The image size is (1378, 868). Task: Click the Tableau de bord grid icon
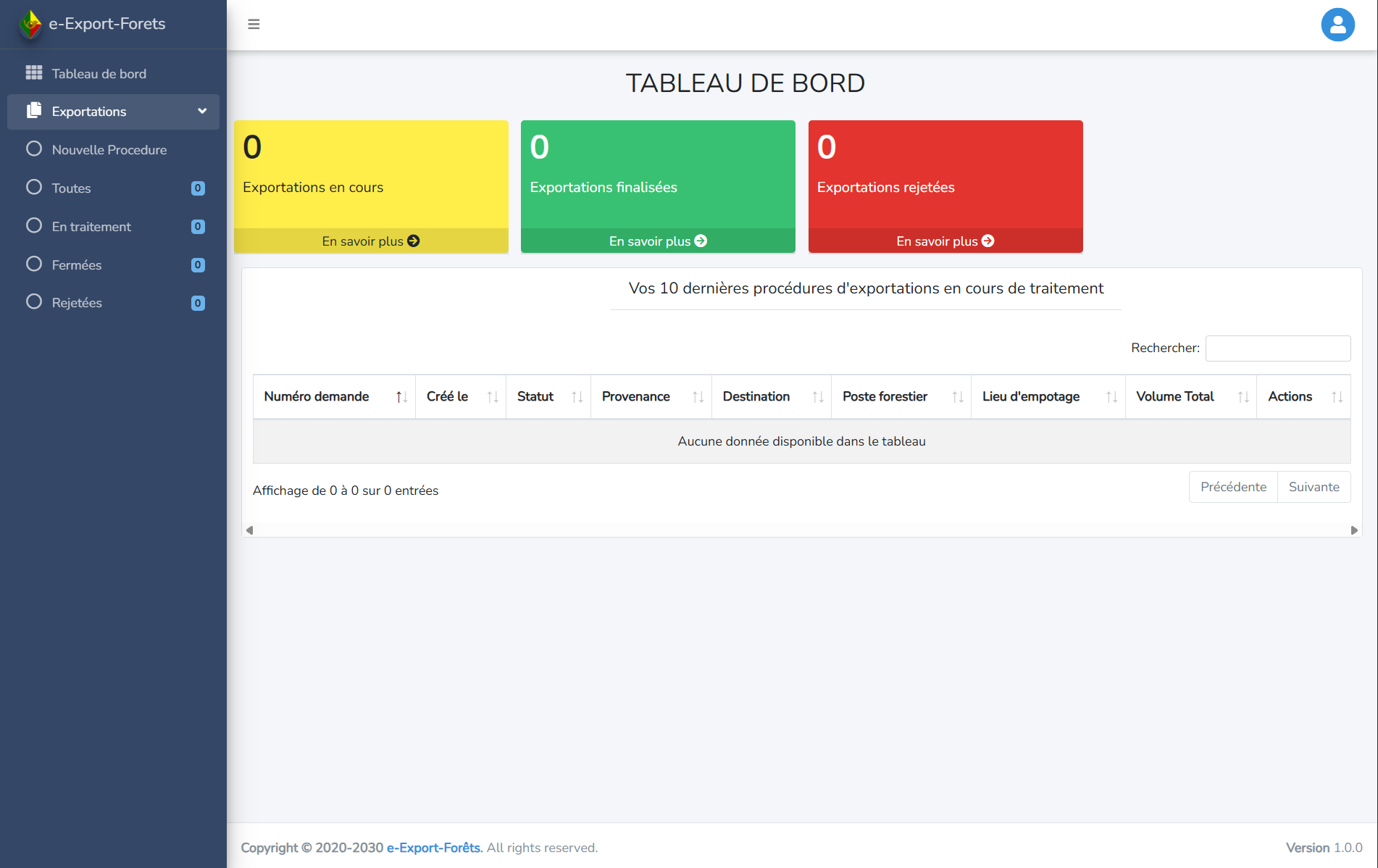(x=33, y=72)
